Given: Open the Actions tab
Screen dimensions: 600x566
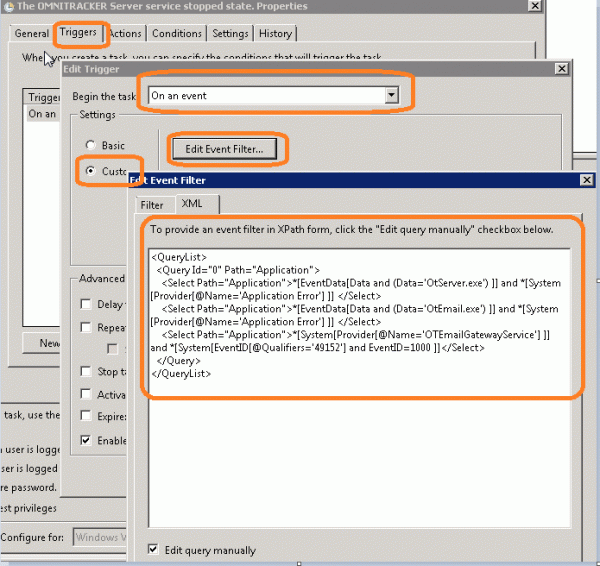Looking at the screenshot, I should (x=125, y=33).
